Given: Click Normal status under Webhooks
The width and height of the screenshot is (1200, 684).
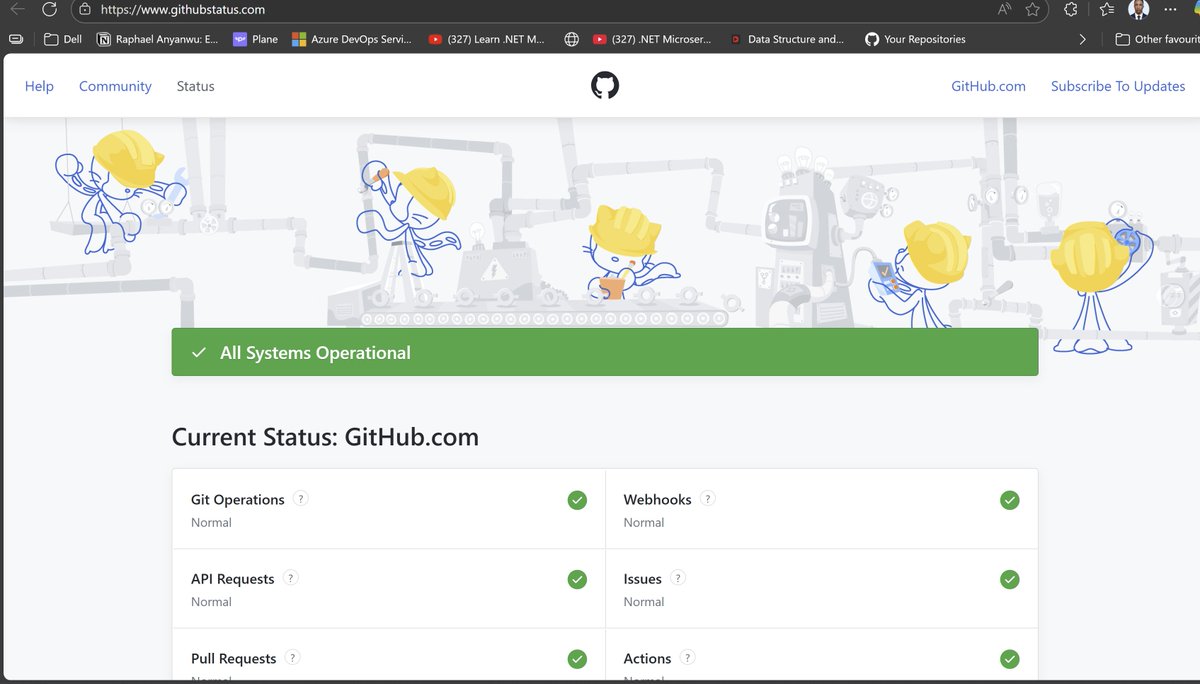Looking at the screenshot, I should tap(644, 522).
